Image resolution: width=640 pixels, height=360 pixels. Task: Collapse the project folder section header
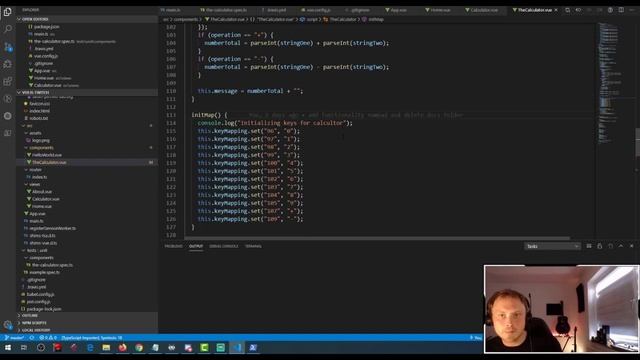click(x=87, y=93)
